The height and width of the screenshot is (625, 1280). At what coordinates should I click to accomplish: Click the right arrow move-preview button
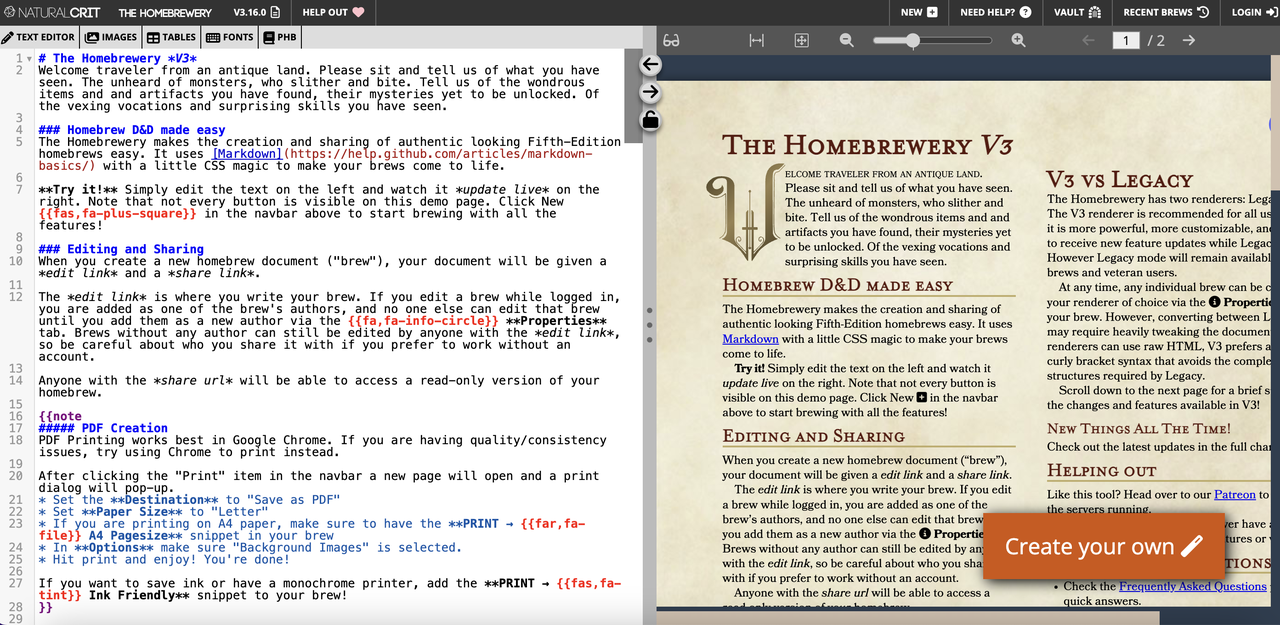click(x=650, y=92)
